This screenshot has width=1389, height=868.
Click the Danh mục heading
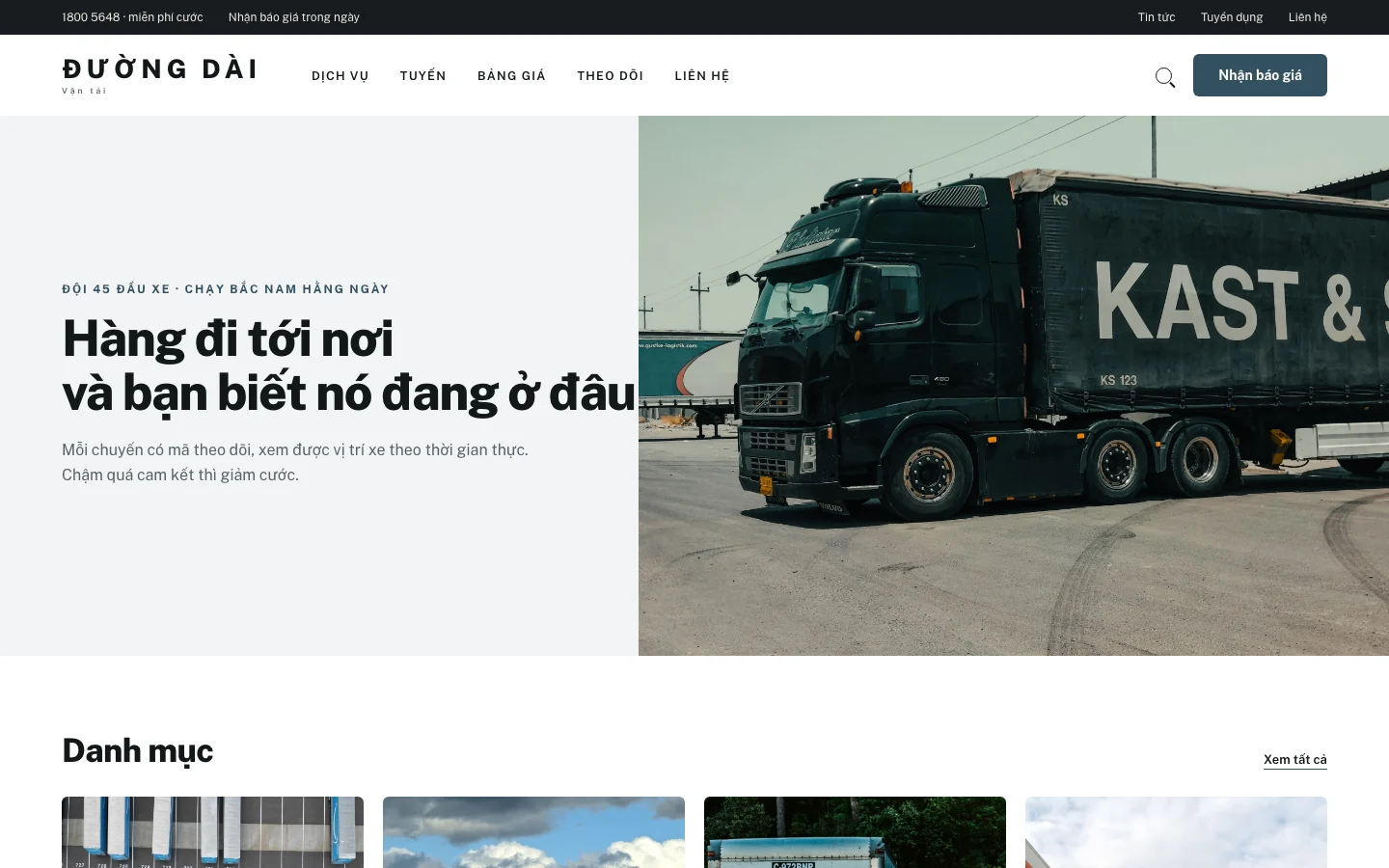click(x=138, y=750)
